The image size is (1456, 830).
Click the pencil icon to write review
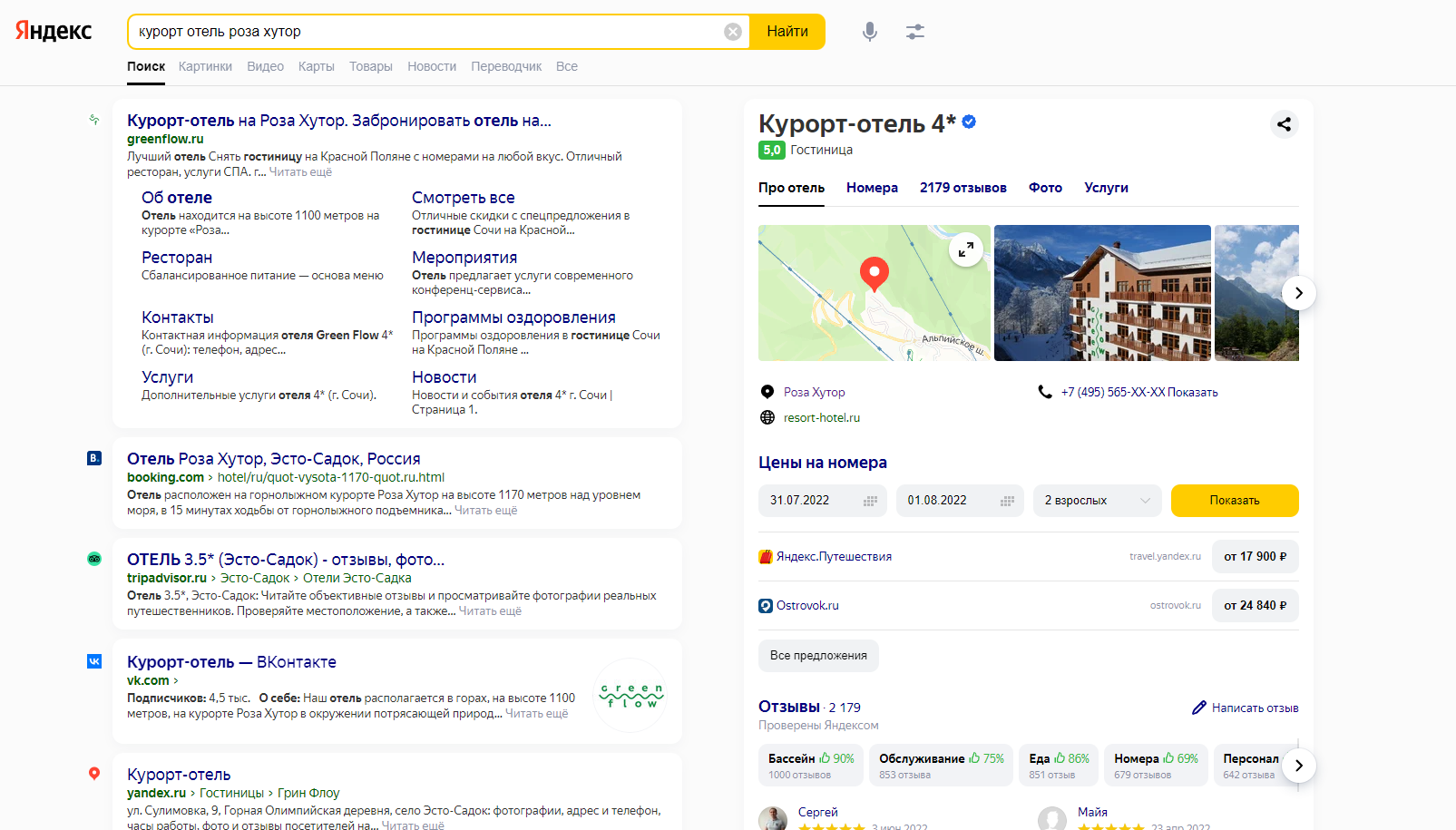click(x=1199, y=708)
